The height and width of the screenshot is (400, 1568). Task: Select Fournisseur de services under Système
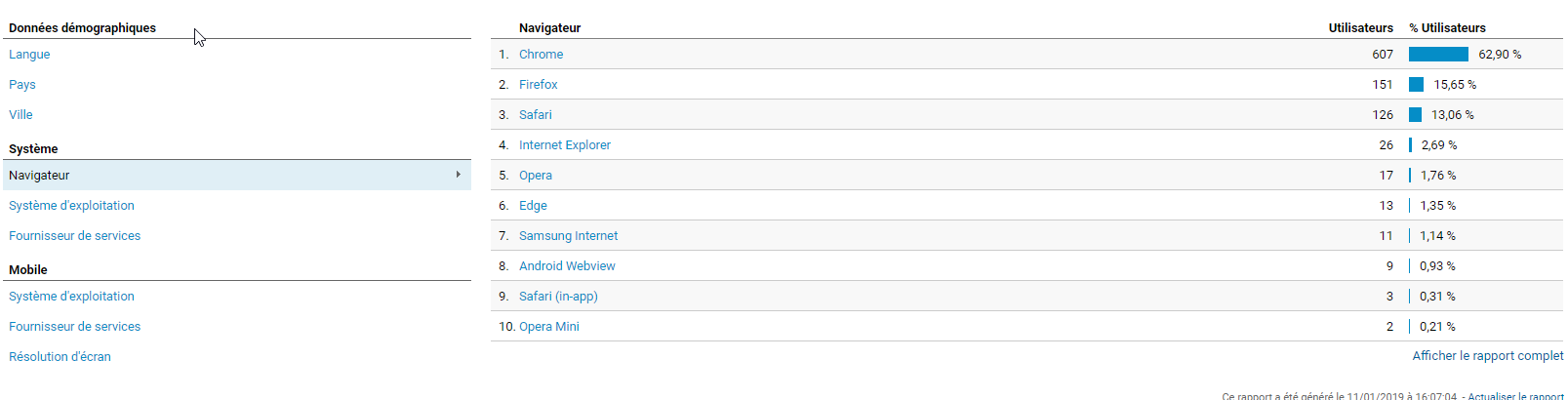[x=74, y=236]
